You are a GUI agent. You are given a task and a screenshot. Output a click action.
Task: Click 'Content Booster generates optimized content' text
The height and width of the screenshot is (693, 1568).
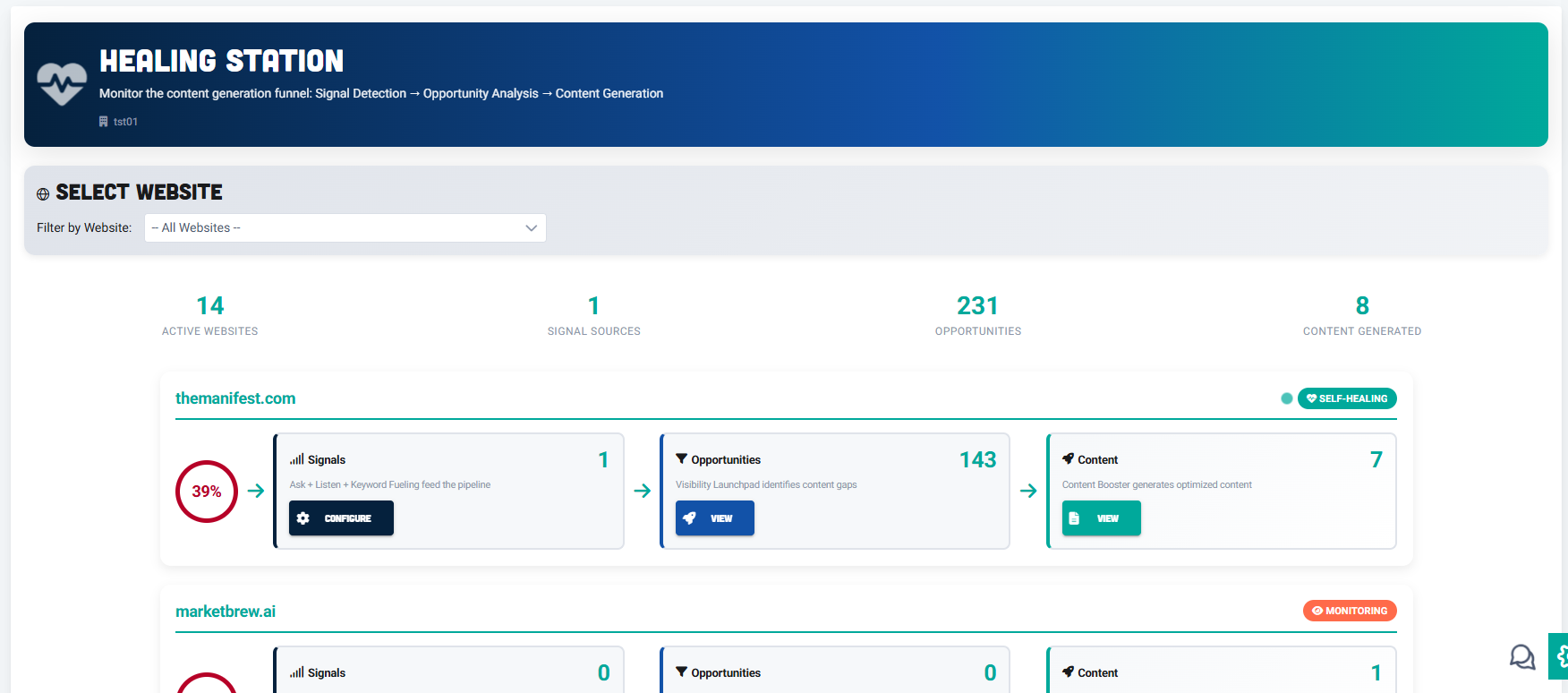(x=1157, y=484)
